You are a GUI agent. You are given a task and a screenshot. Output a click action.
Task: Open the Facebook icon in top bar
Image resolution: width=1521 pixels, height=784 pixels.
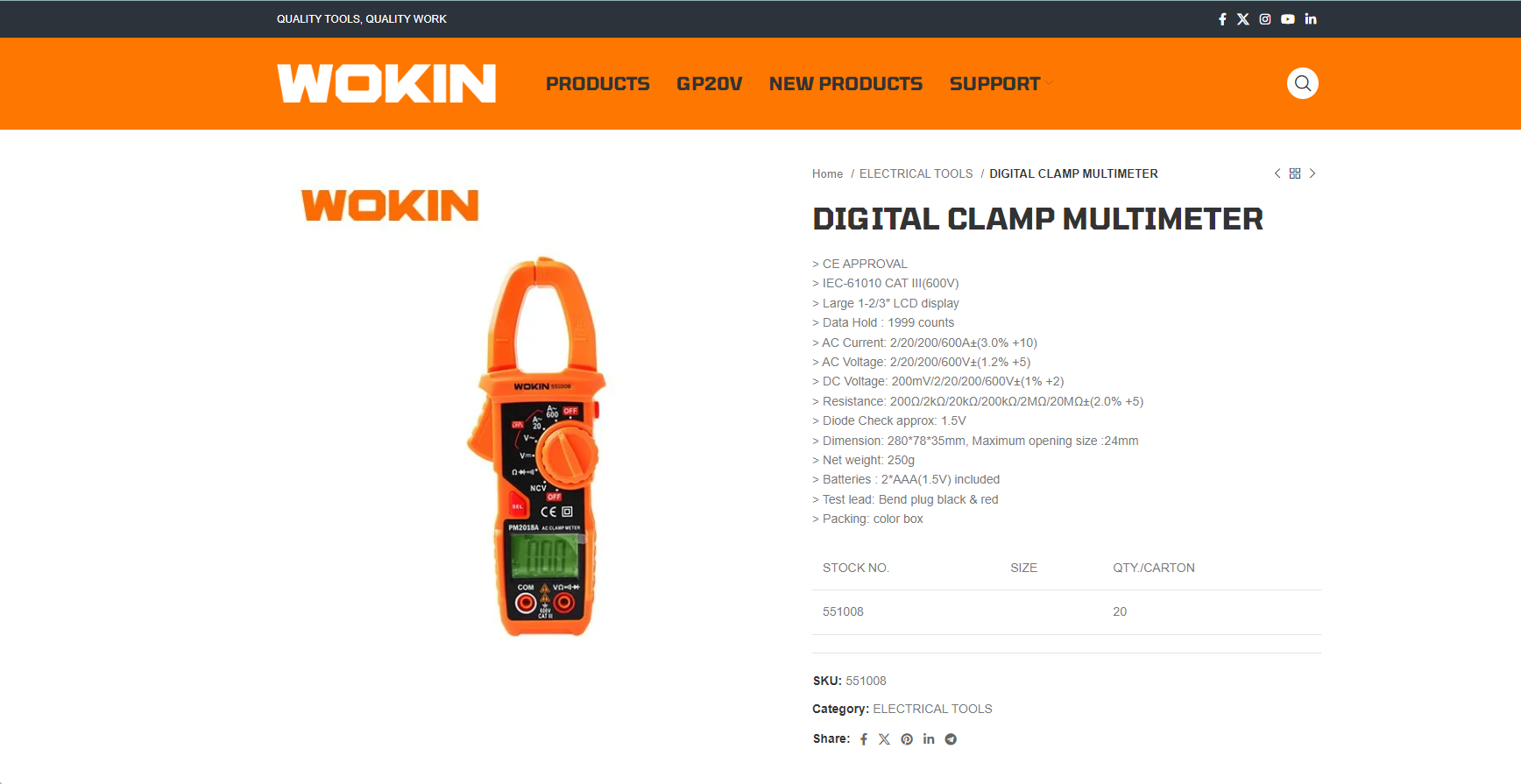(1222, 19)
